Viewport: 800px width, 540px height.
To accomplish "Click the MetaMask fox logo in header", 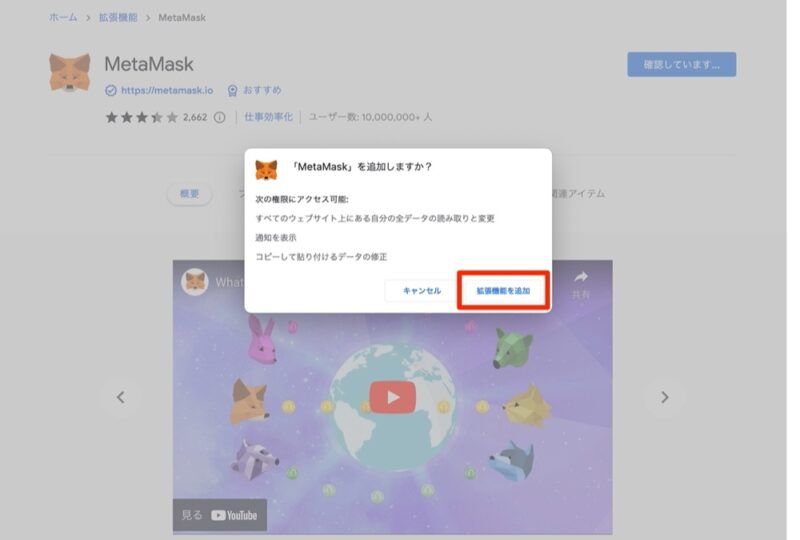I will tap(70, 72).
